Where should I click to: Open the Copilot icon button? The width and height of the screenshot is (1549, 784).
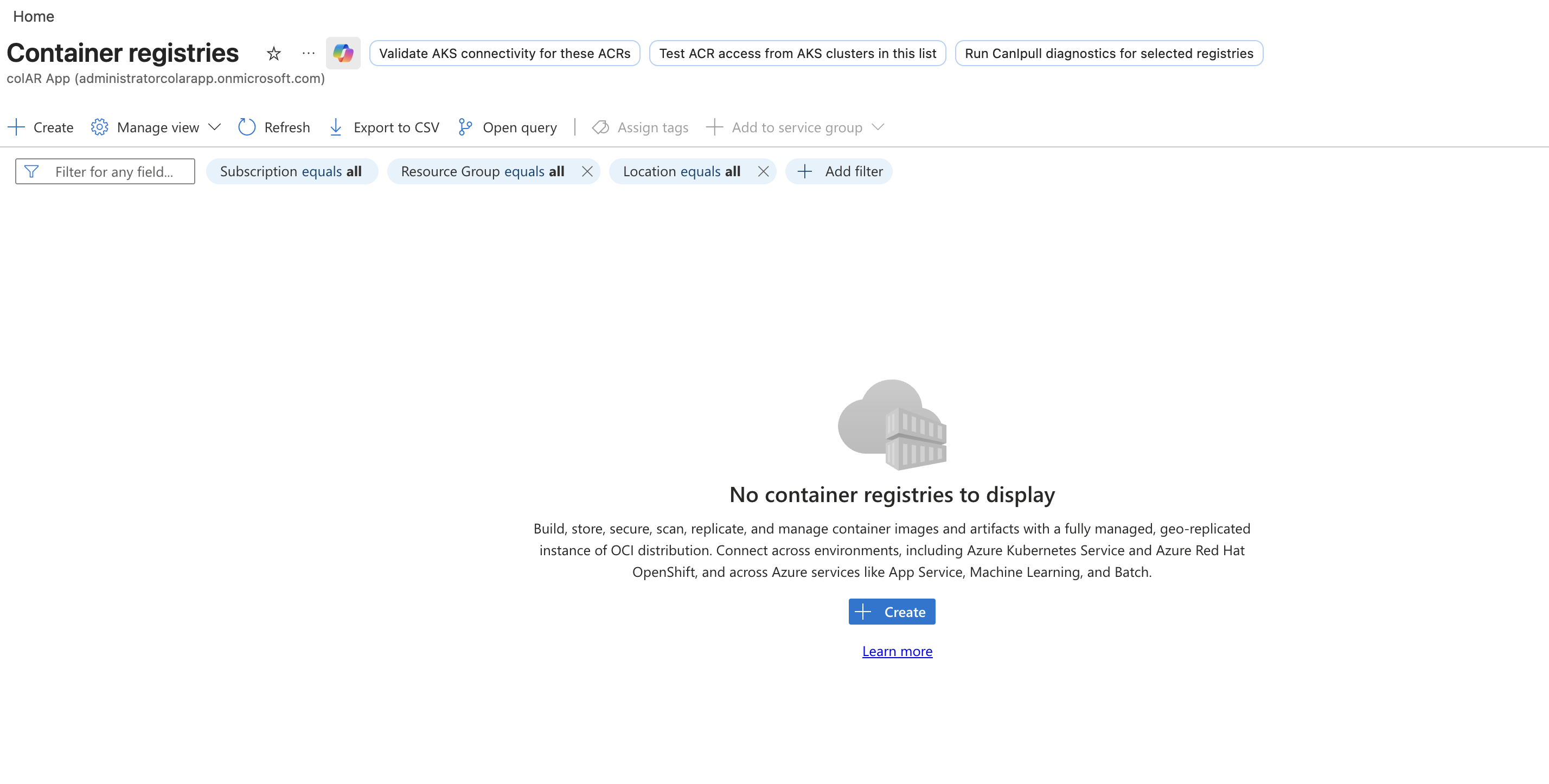pyautogui.click(x=343, y=53)
